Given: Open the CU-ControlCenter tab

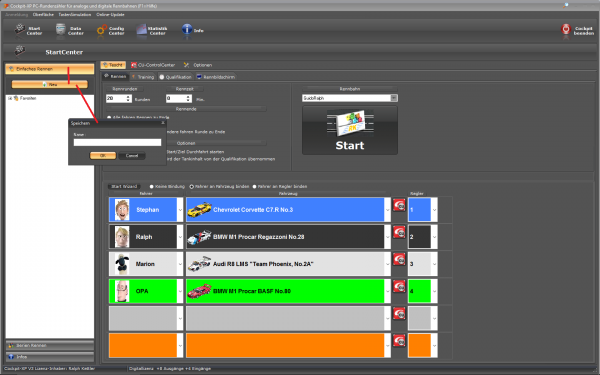Looking at the screenshot, I should pyautogui.click(x=153, y=65).
